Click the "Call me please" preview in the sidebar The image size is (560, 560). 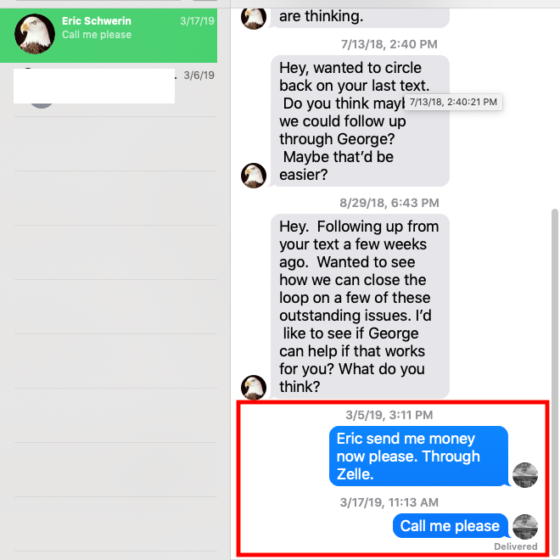[x=96, y=35]
